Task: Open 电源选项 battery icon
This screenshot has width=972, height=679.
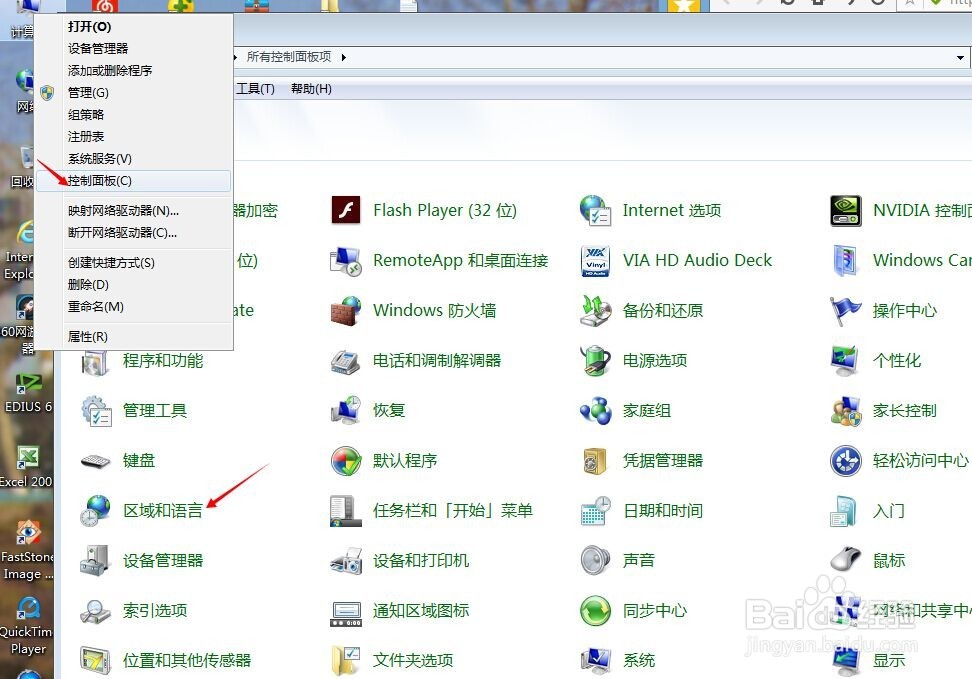Action: pyautogui.click(x=595, y=361)
